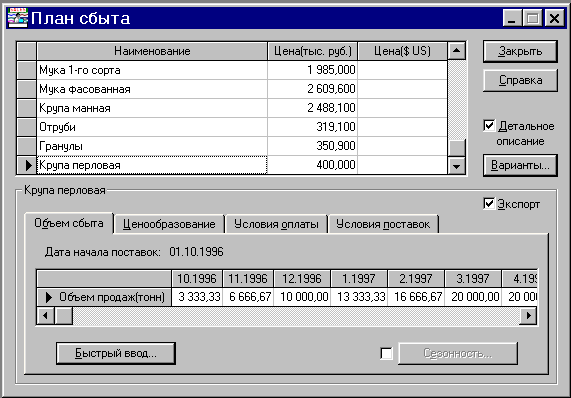Screen dimensions: 571x398
Task: Click the sales table scroll left arrow
Action: click(x=46, y=315)
